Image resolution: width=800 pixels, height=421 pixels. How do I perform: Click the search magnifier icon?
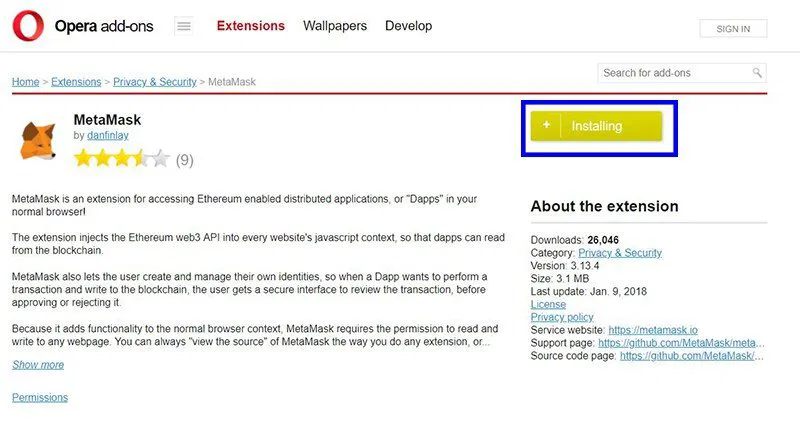(757, 73)
